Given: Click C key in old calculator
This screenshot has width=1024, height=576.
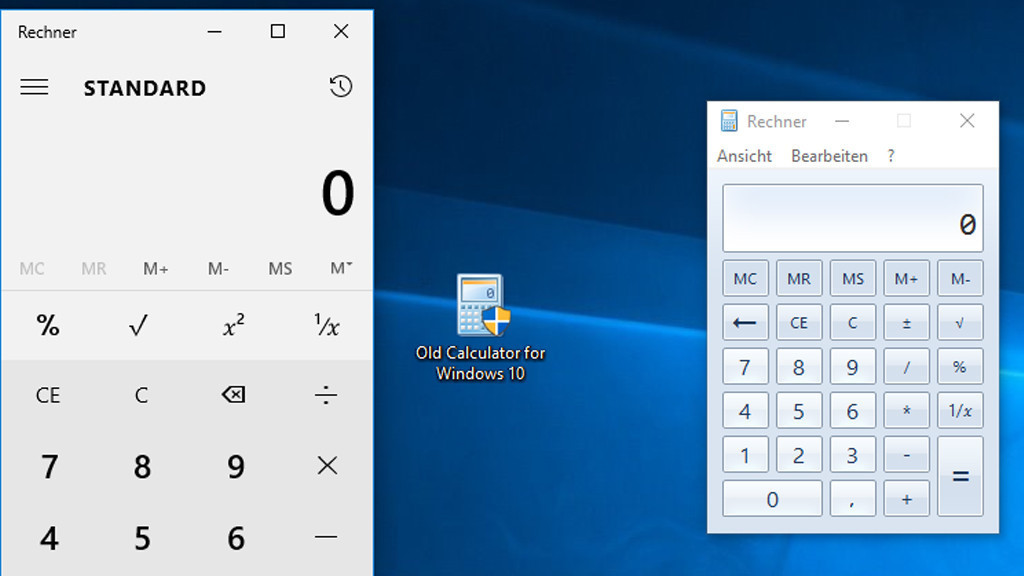Looking at the screenshot, I should coord(852,323).
